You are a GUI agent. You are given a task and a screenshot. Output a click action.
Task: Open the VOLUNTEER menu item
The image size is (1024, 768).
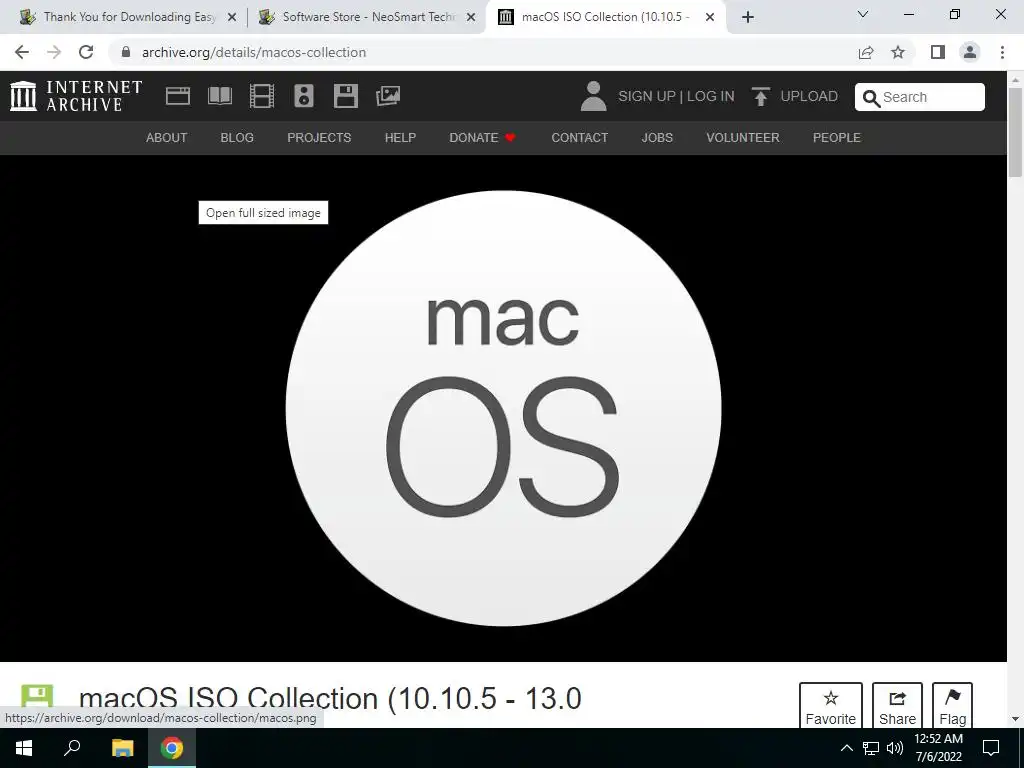click(743, 138)
